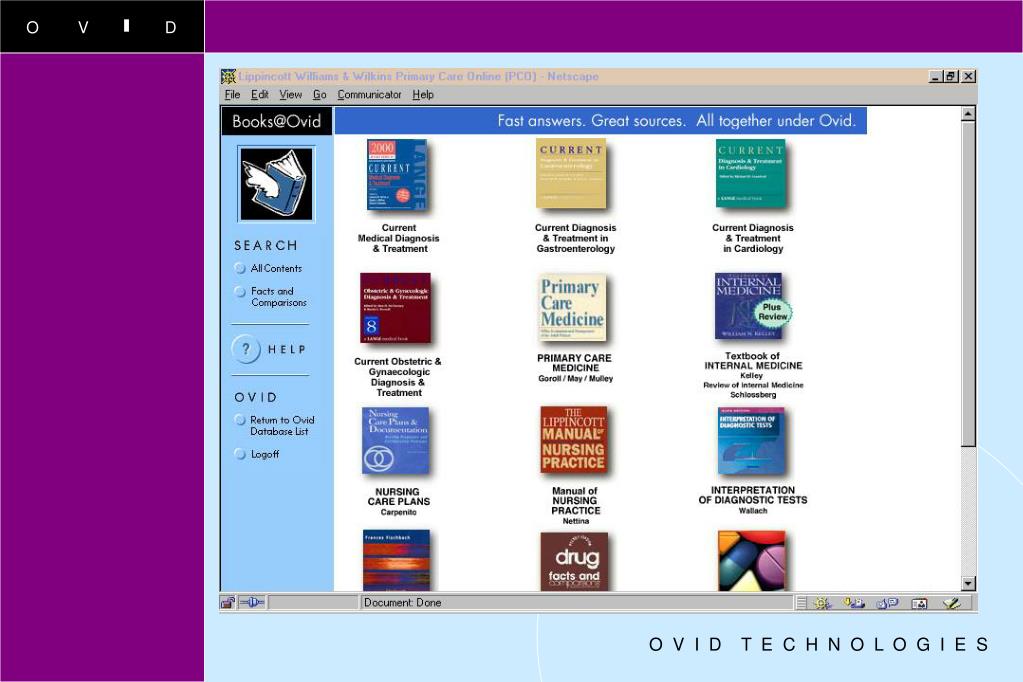Open drug facts and comparisons cover
This screenshot has height=682, width=1023.
tap(574, 562)
